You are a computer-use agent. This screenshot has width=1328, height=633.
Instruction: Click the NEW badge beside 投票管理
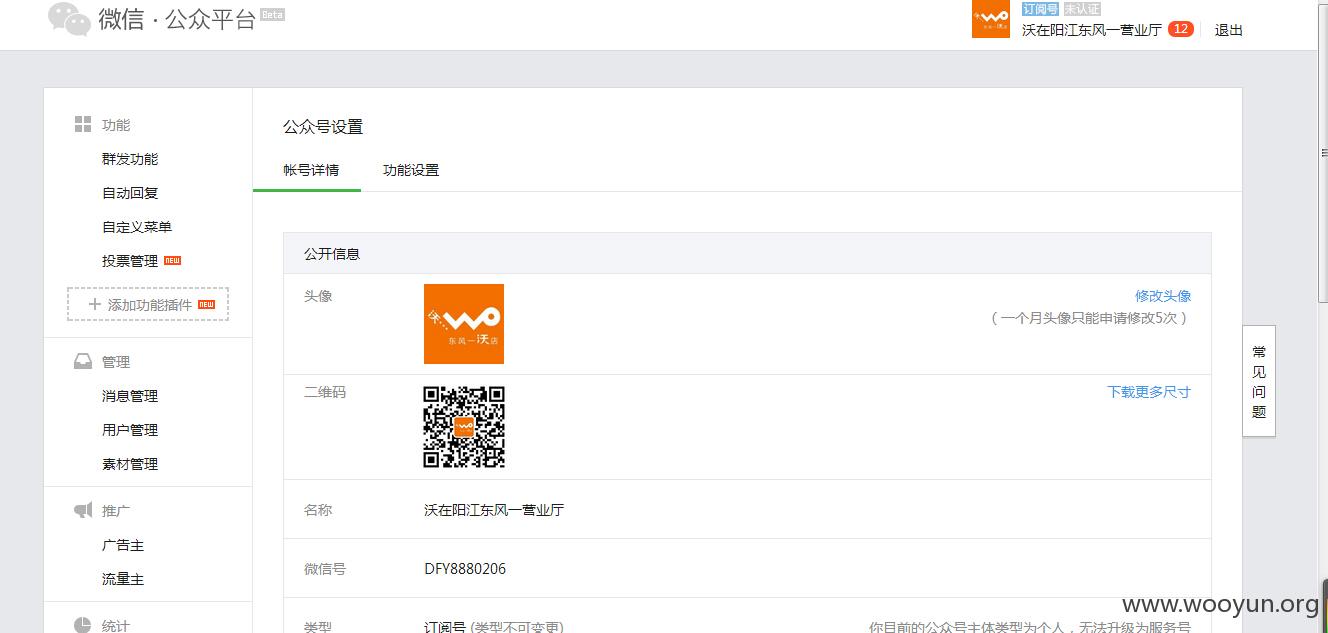tap(172, 260)
